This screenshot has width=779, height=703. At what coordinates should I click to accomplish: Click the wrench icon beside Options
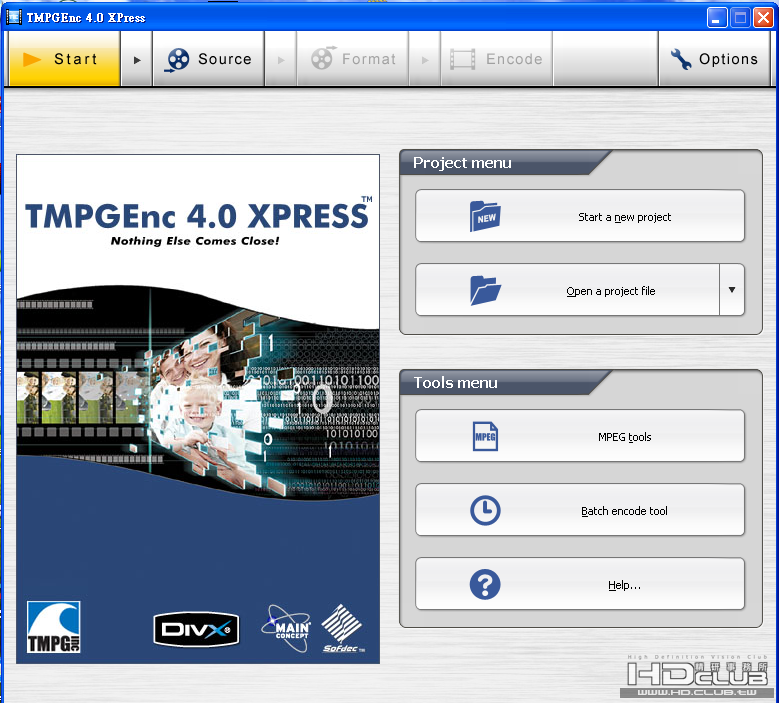(681, 59)
